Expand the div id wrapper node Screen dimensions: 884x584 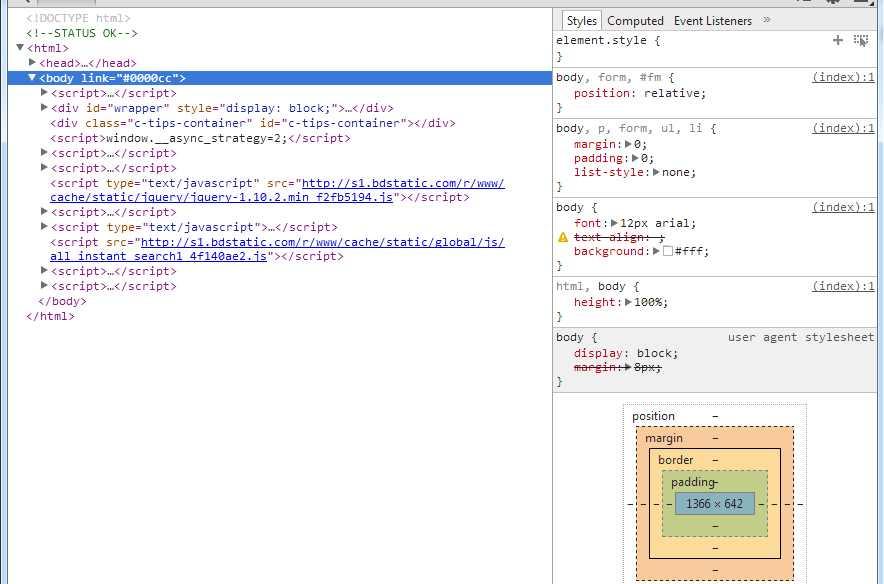(45, 107)
